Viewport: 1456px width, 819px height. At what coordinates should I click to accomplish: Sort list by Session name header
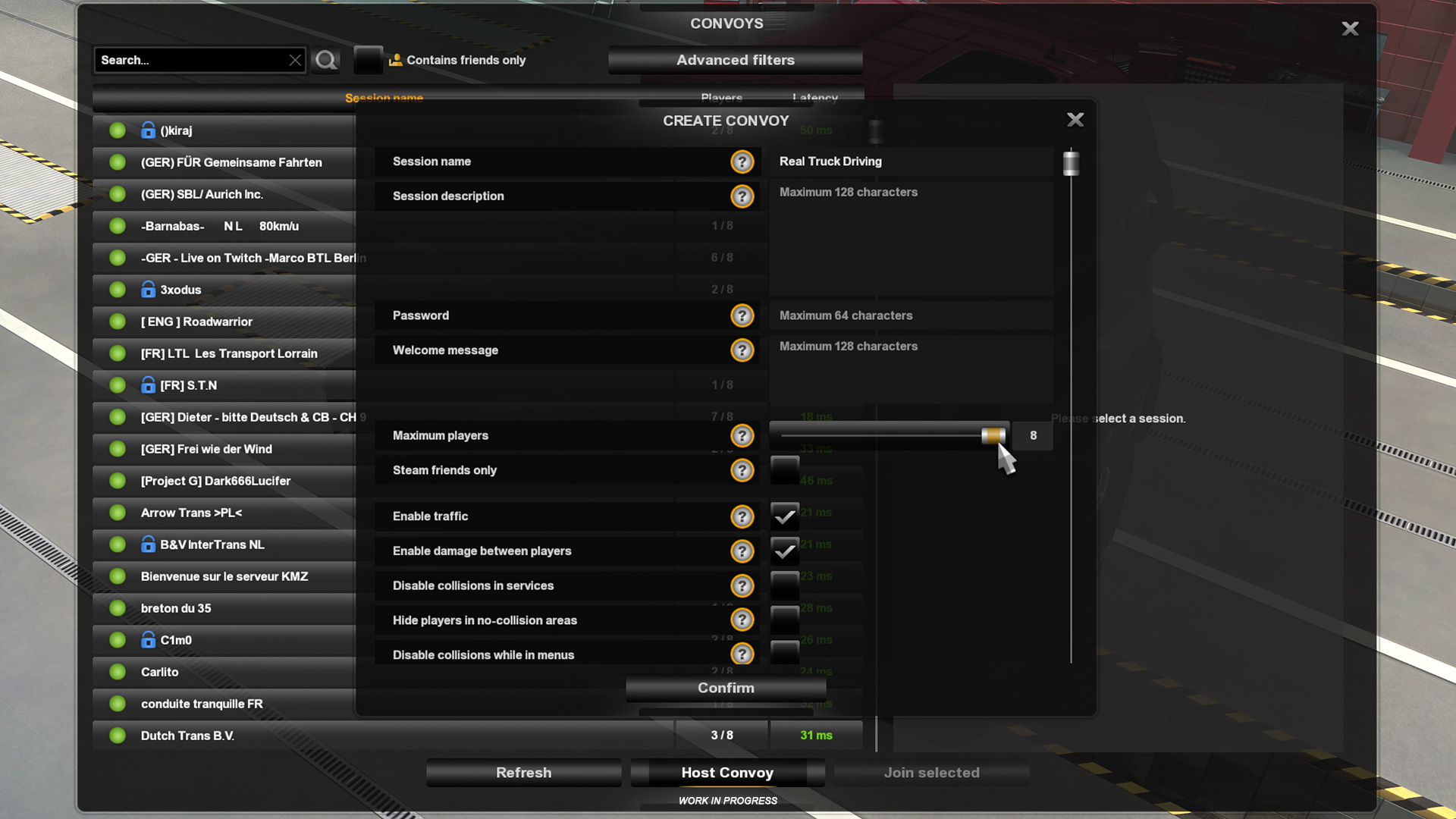384,98
